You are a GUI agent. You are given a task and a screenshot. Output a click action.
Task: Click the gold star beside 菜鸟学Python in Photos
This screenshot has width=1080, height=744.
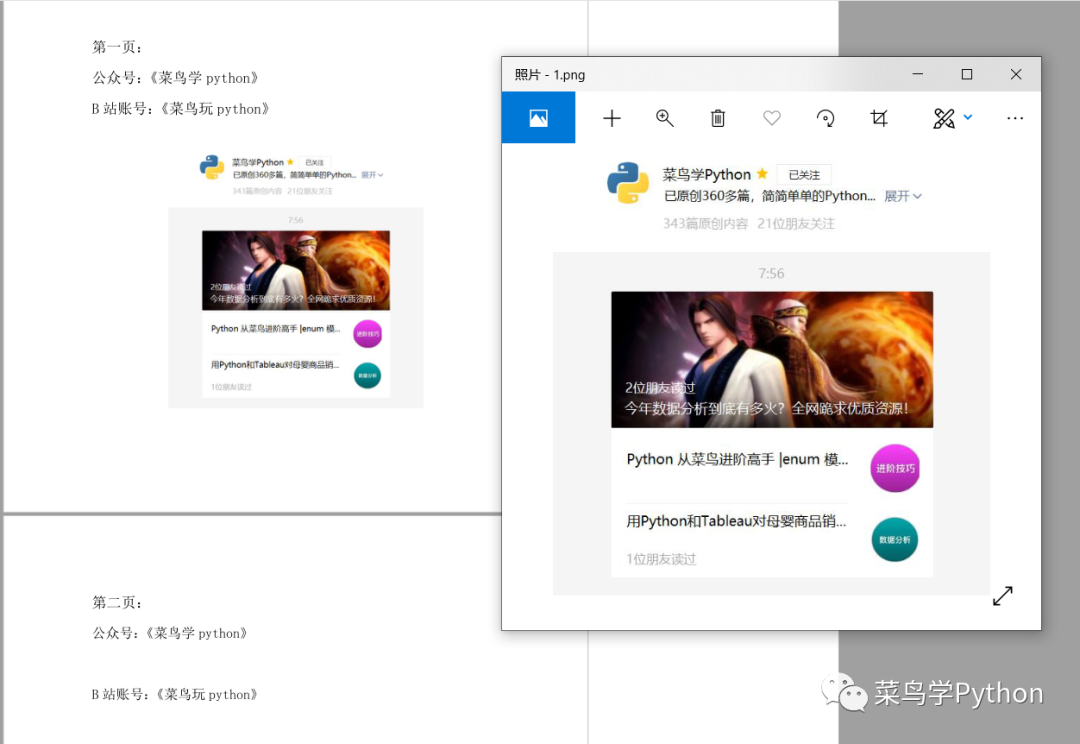[x=762, y=174]
